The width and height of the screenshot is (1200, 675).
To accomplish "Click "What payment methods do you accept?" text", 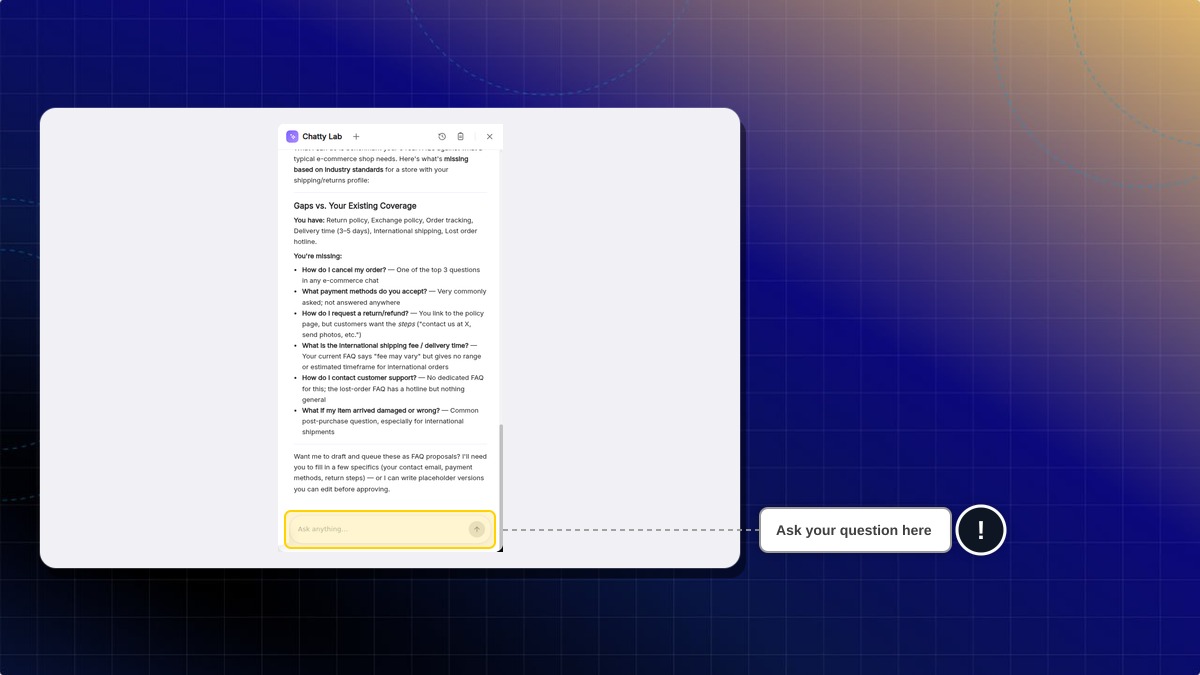I will [x=364, y=292].
